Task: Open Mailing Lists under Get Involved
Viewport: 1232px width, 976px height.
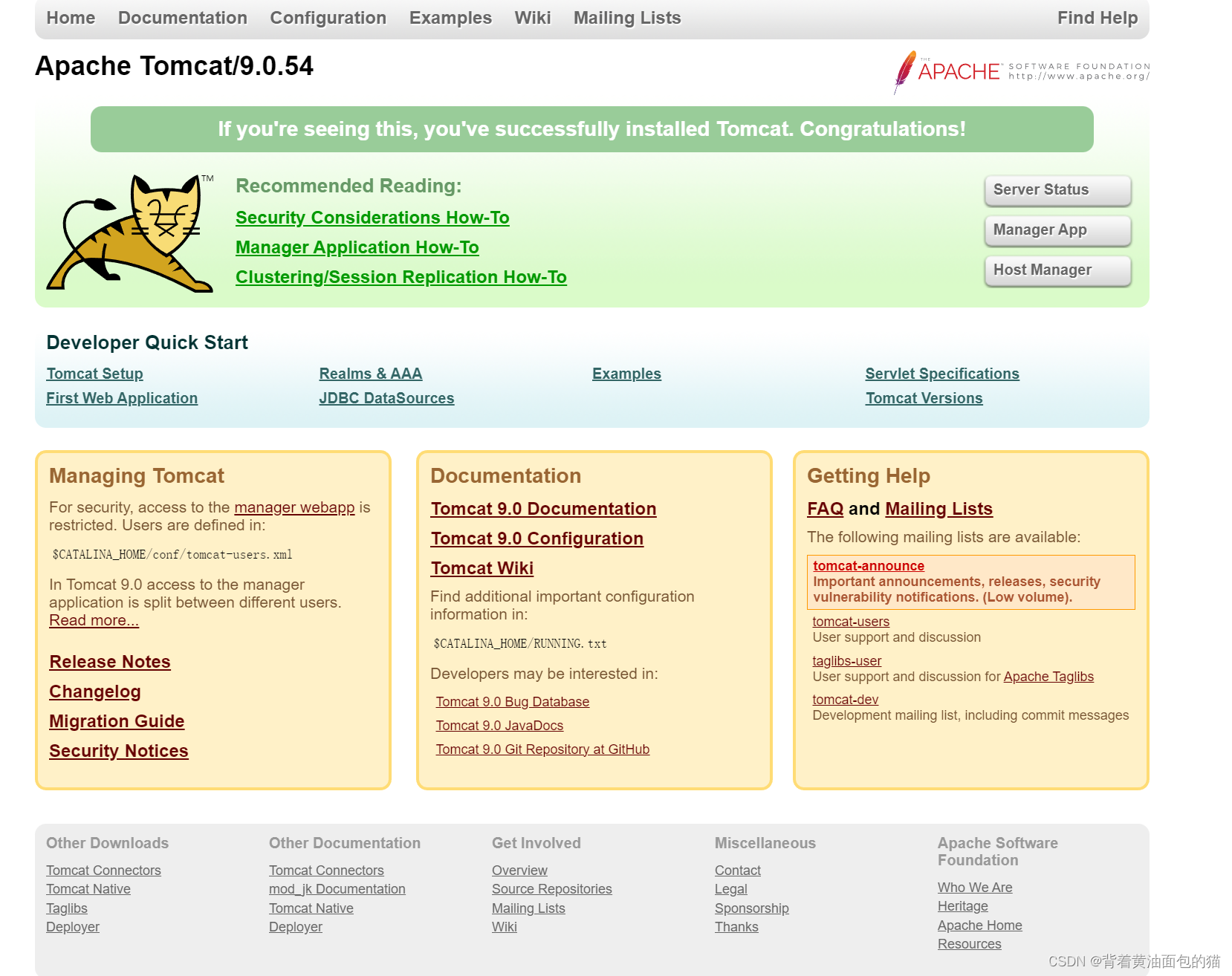Action: 528,908
